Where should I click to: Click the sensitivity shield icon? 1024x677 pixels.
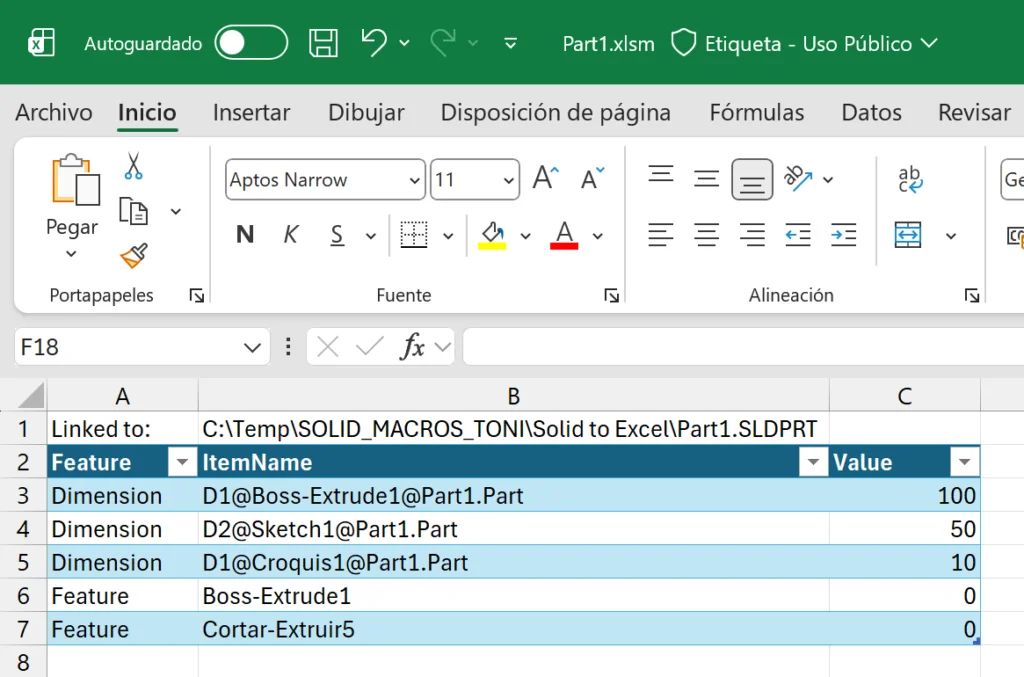tap(683, 43)
